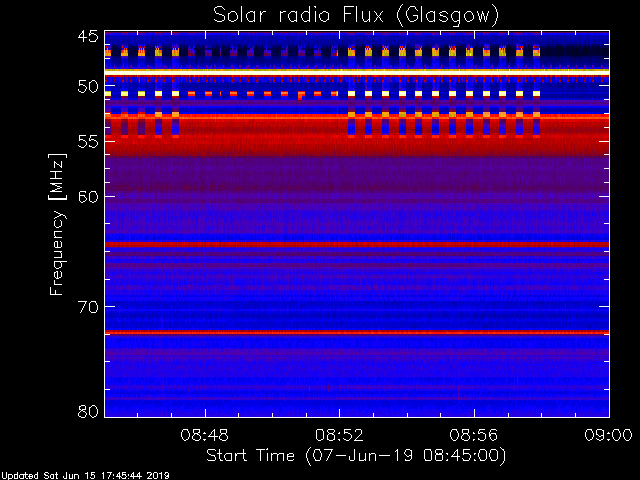Click the "Frequency [MHz]" axis label
Image resolution: width=640 pixels, height=480 pixels.
pos(57,224)
